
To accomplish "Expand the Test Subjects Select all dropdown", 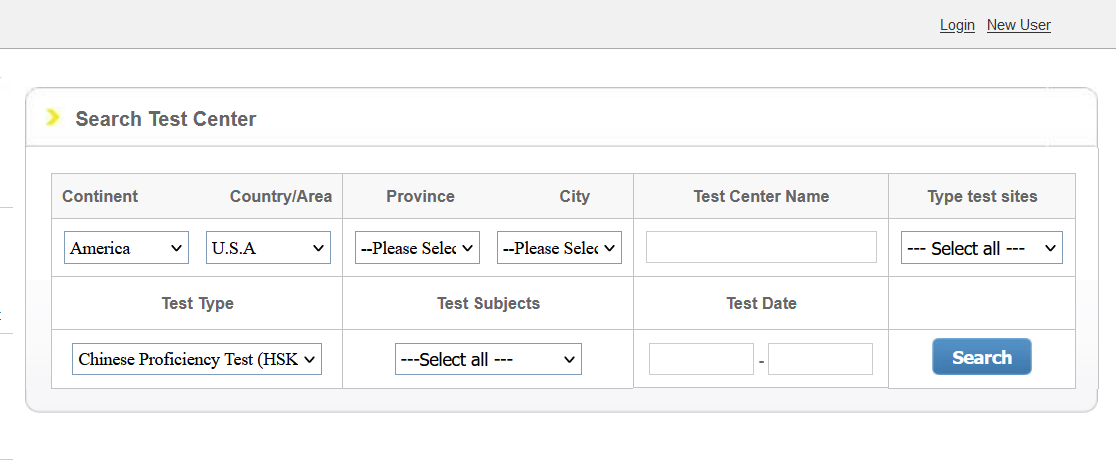I will [x=488, y=359].
